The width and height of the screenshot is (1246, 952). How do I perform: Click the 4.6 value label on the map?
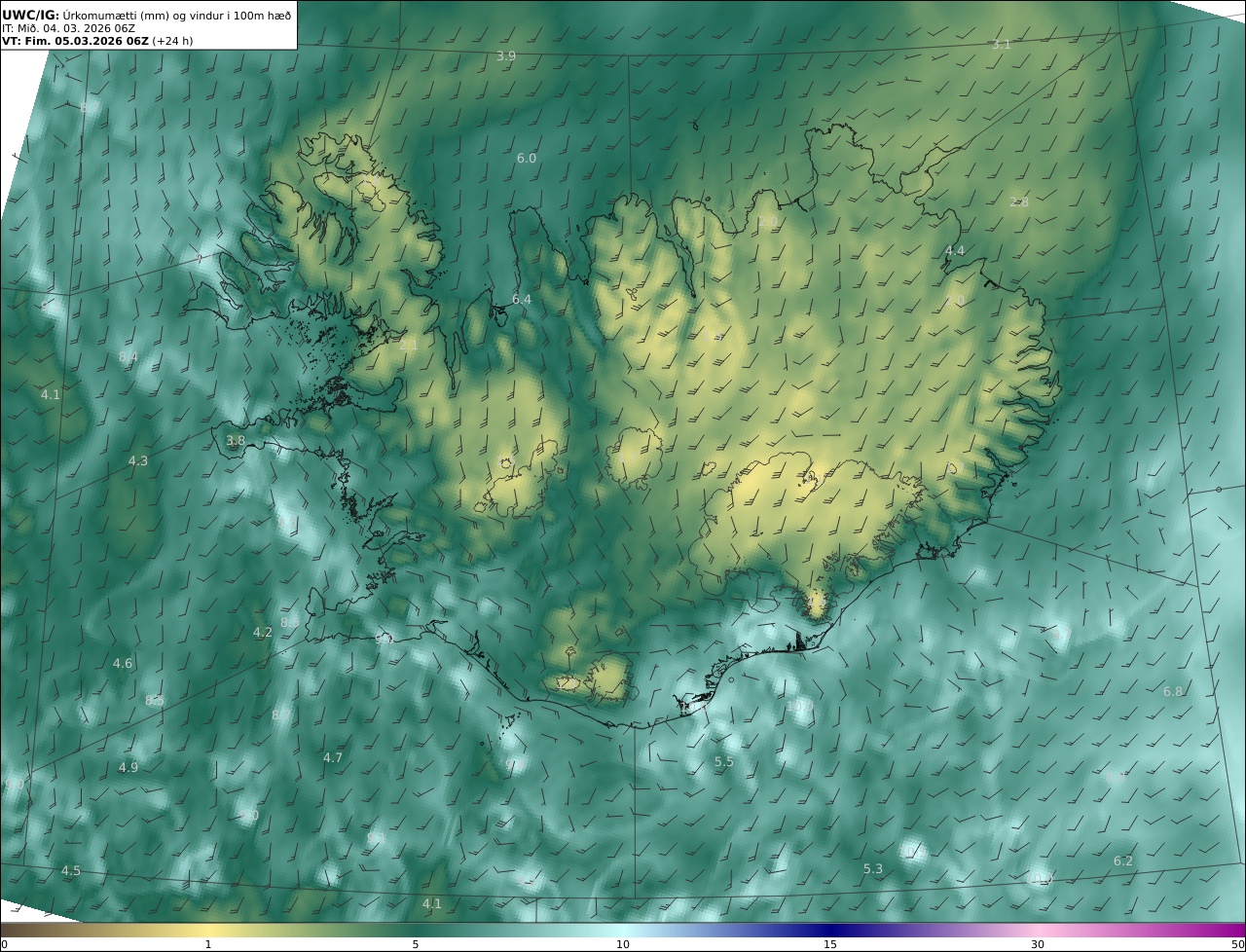(x=123, y=664)
